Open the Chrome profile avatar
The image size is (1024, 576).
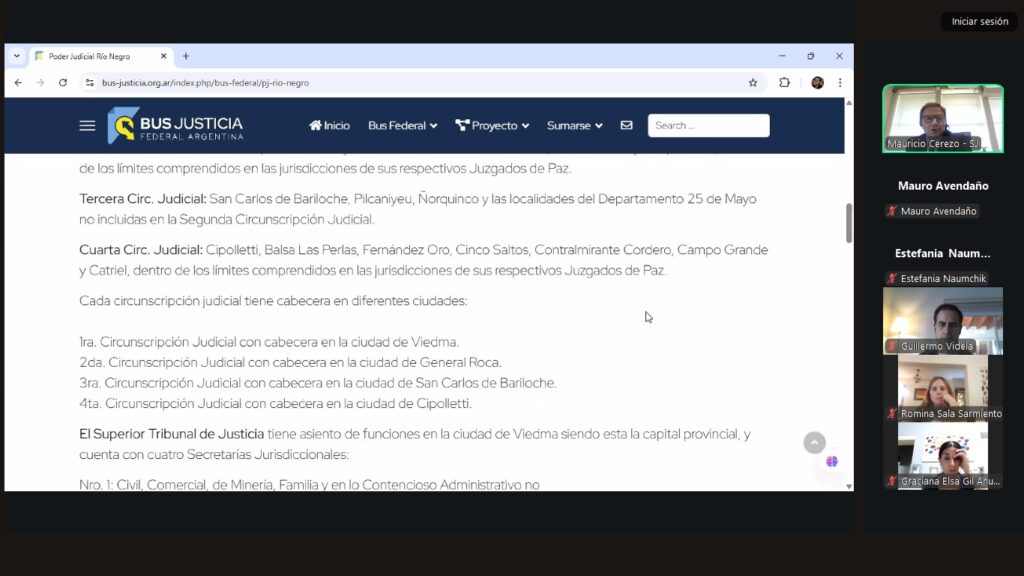pyautogui.click(x=817, y=83)
